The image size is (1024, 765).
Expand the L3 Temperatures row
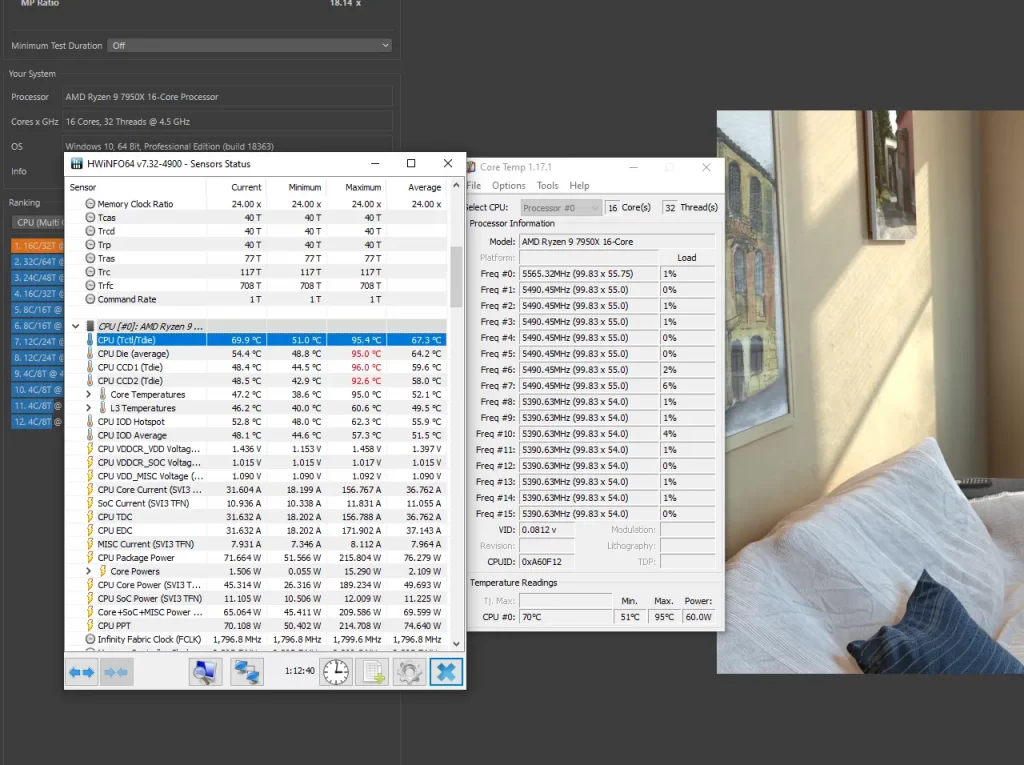coord(88,408)
